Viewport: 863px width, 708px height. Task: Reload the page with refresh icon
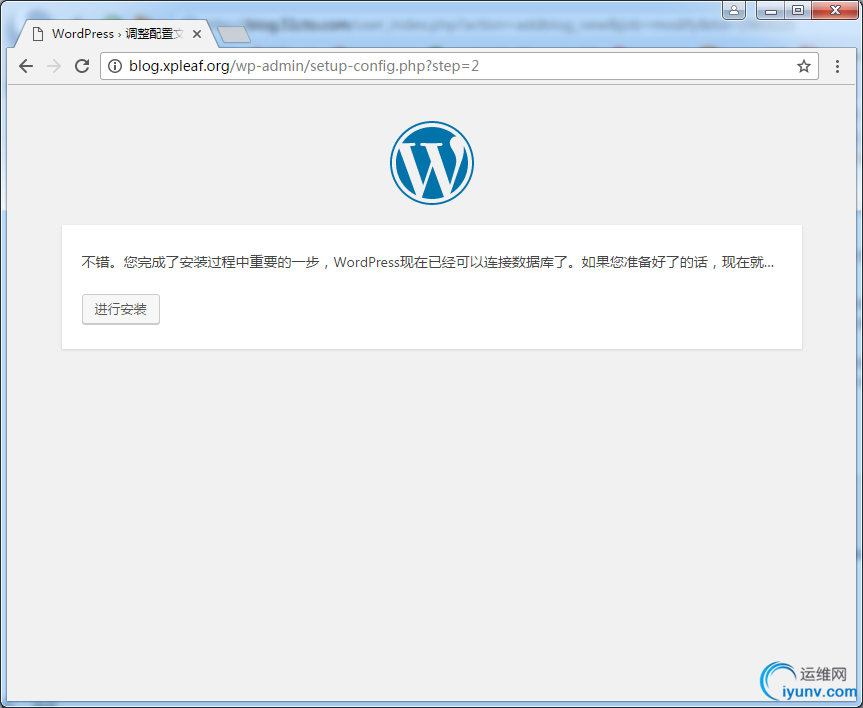click(x=82, y=66)
